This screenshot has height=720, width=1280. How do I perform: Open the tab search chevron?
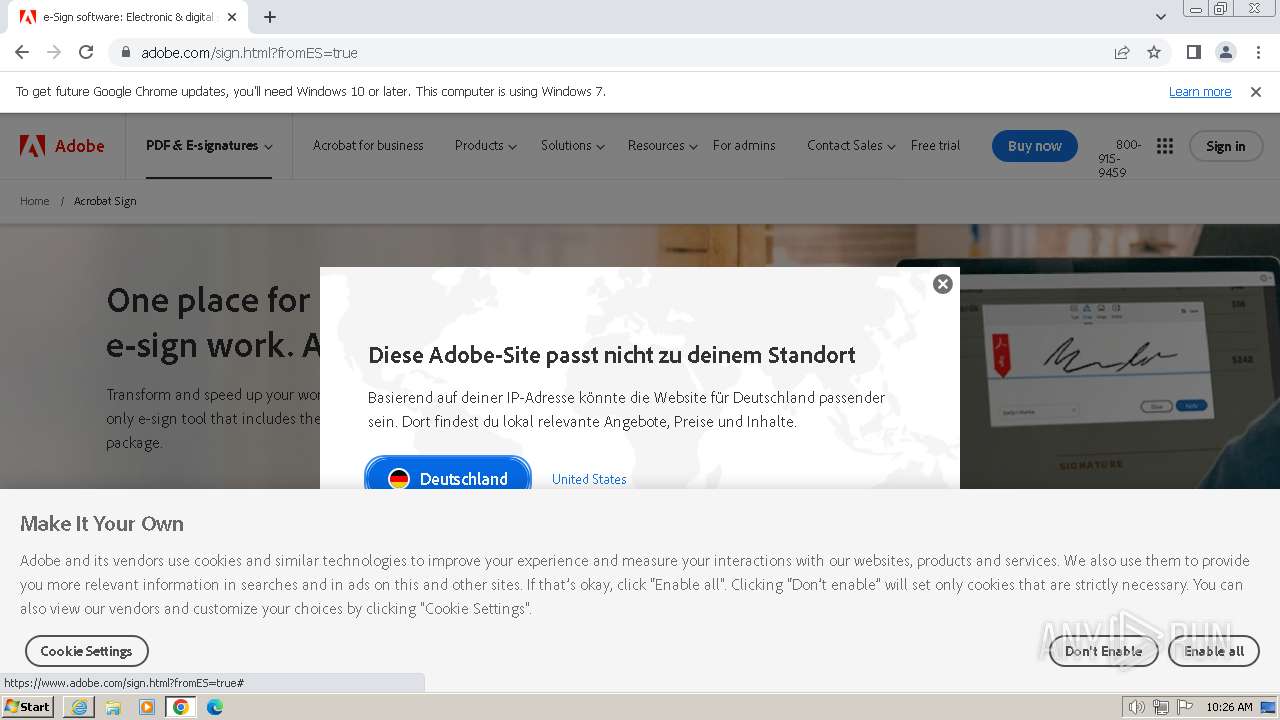[1161, 17]
